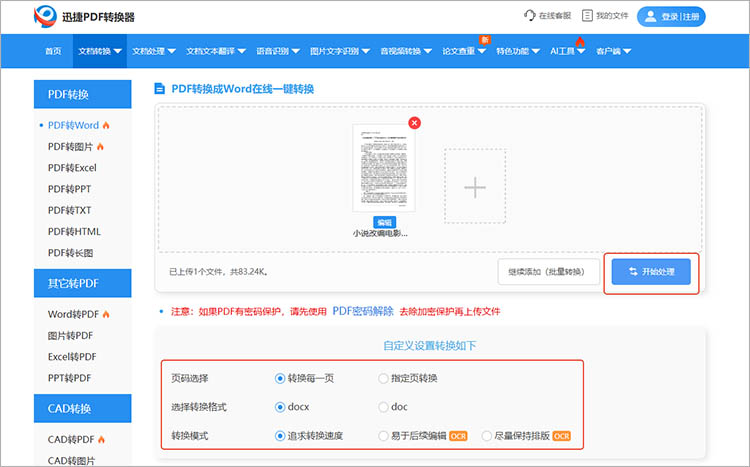Click the 在线客服 headset icon
This screenshot has width=750, height=467.
tap(529, 16)
